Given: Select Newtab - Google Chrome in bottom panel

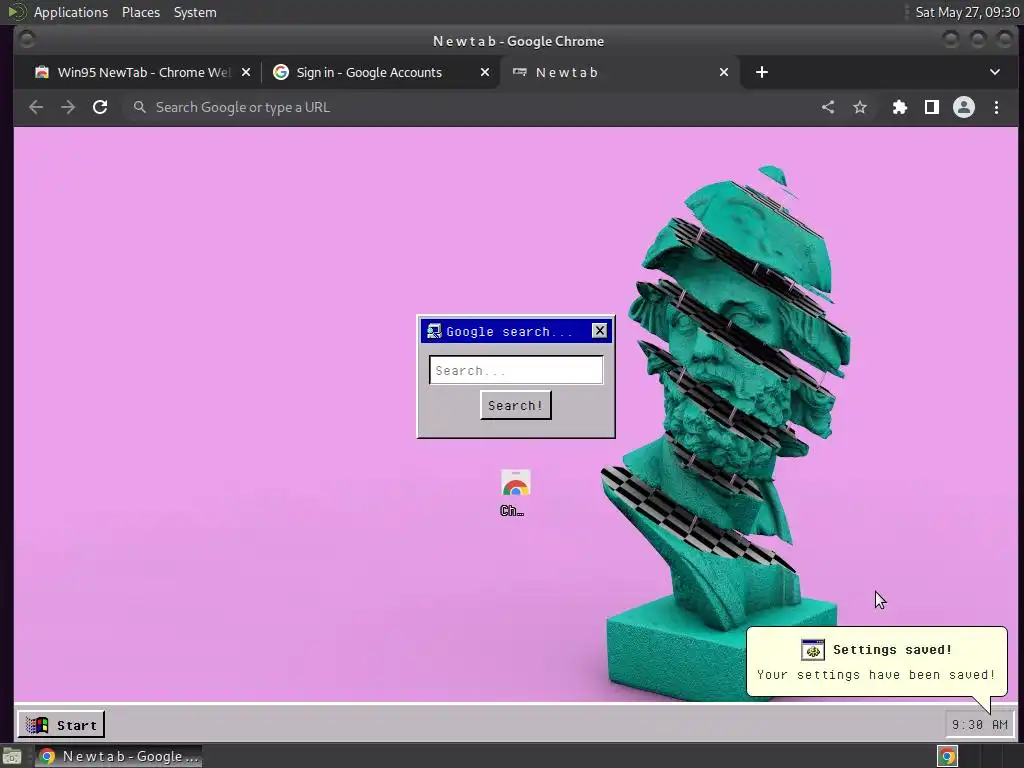Looking at the screenshot, I should coord(118,756).
